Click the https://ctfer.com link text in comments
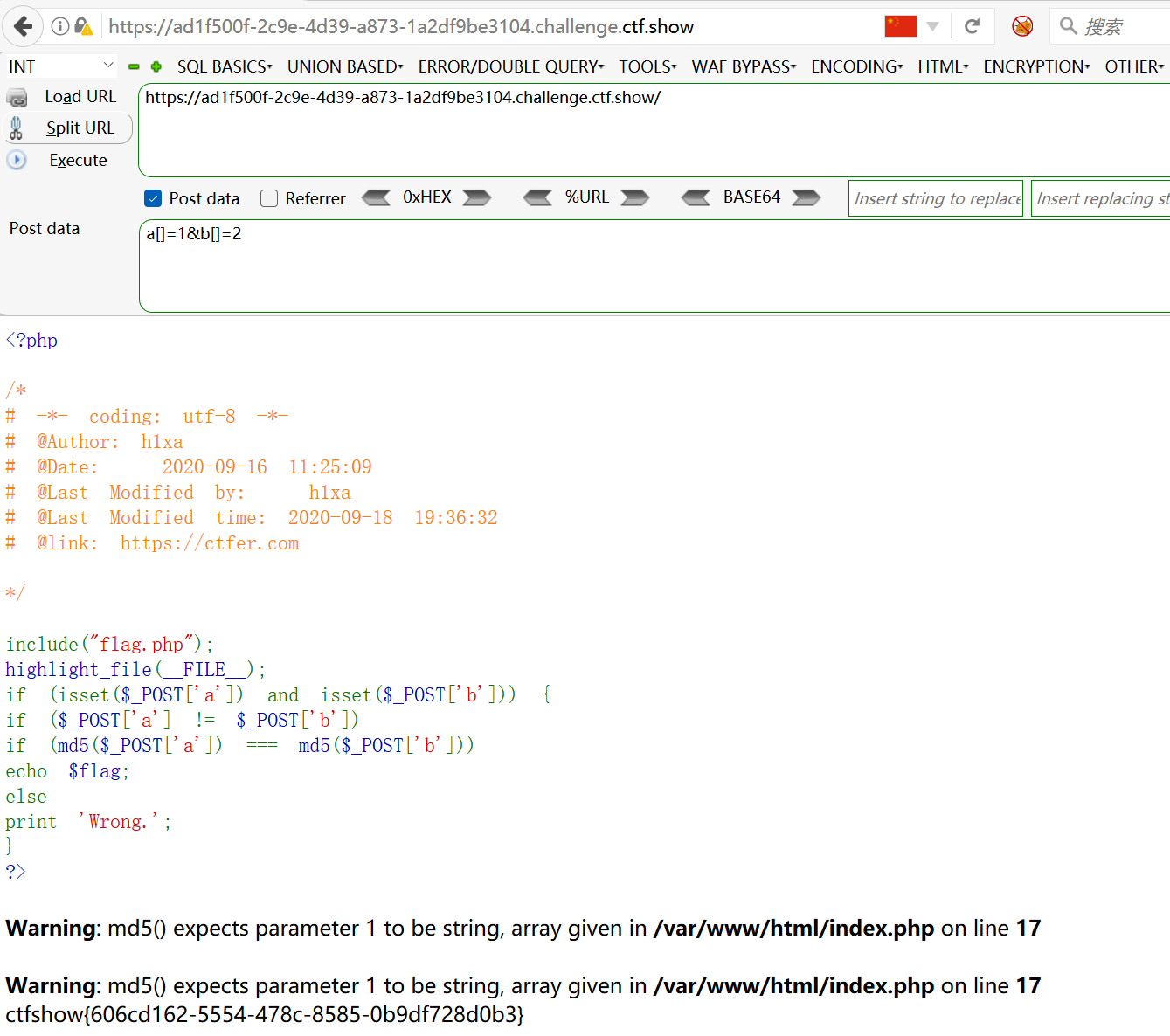 coord(210,543)
